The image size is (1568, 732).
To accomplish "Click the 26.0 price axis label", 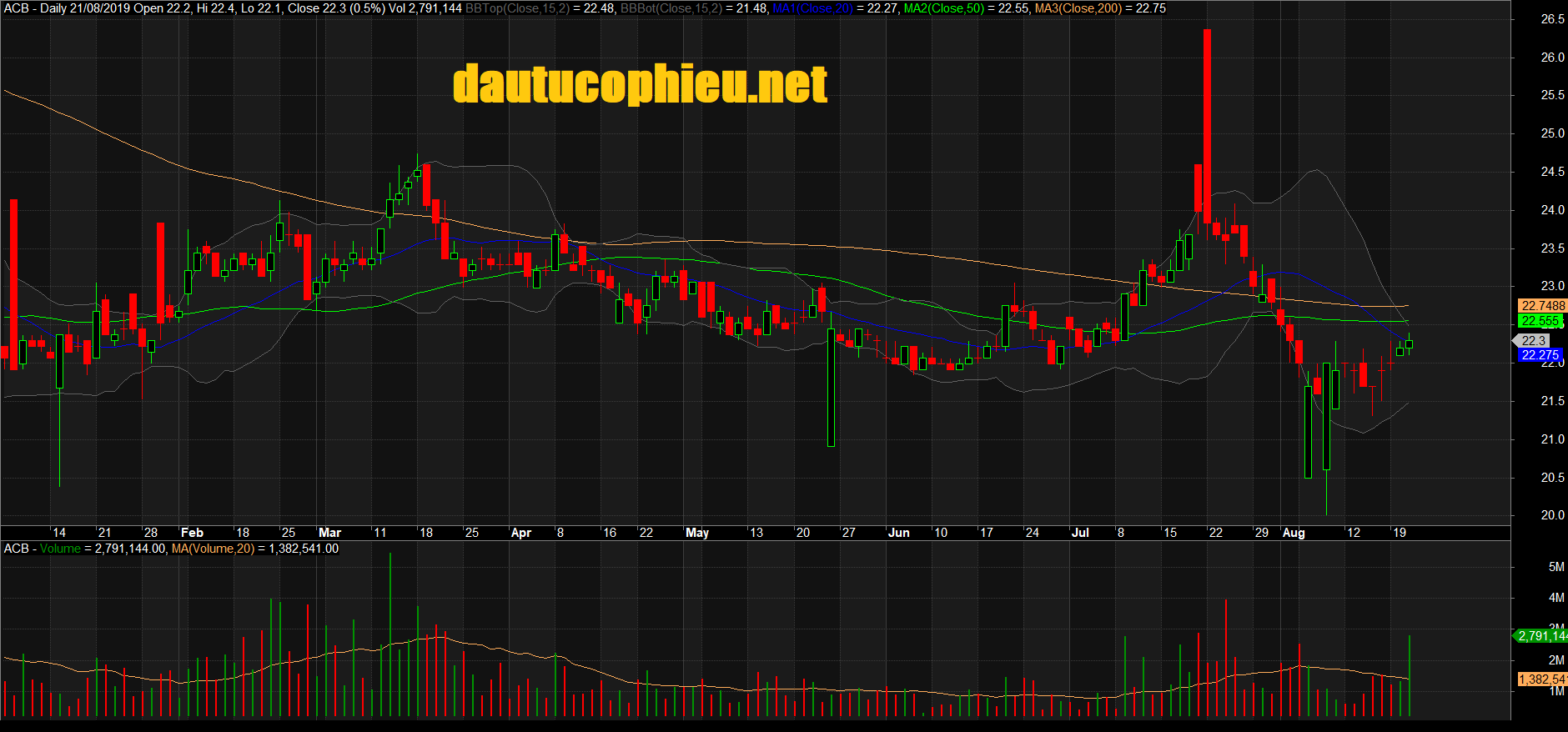I will [x=1552, y=58].
